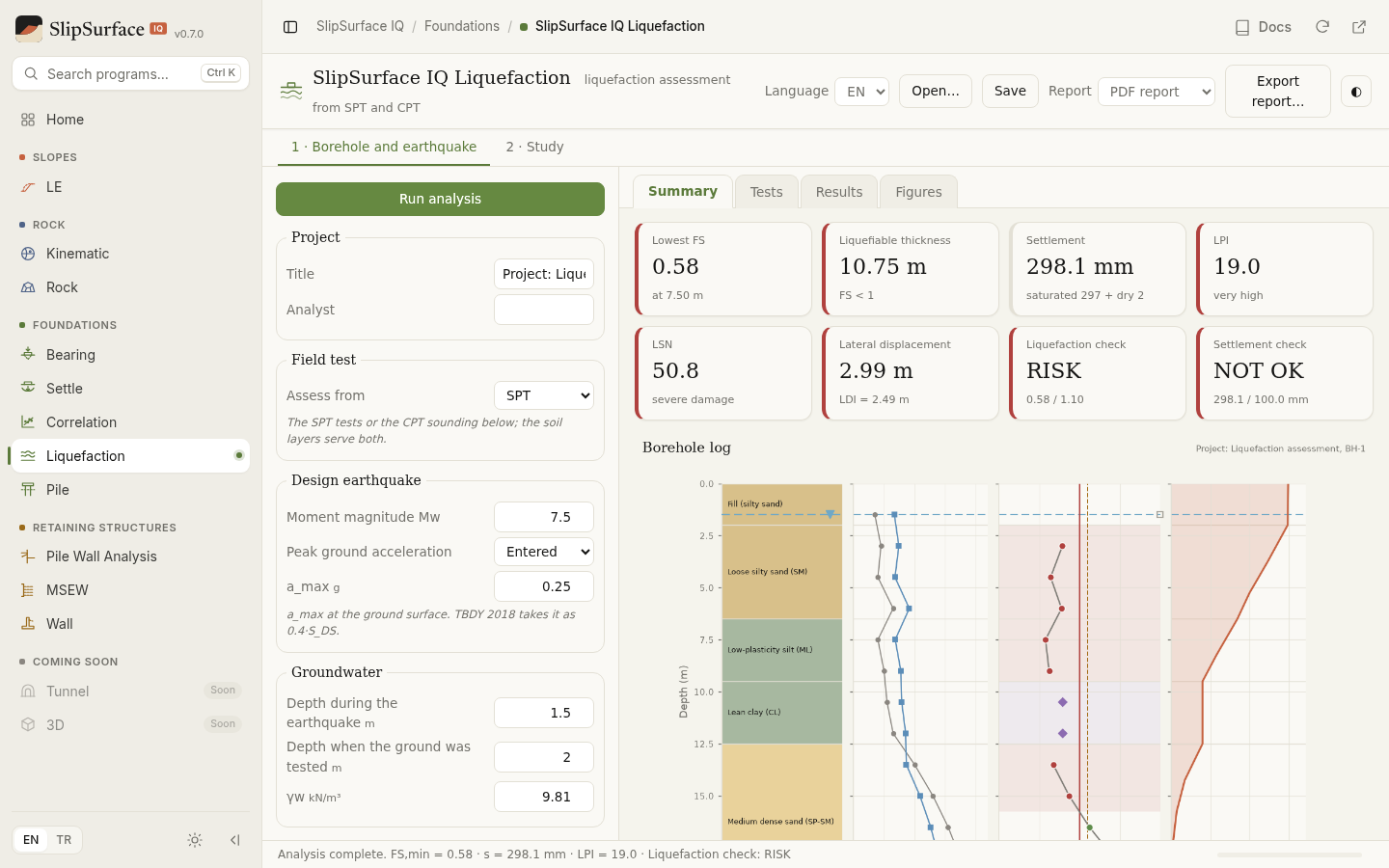The height and width of the screenshot is (868, 1389).
Task: Click the project Title input field
Action: (544, 274)
